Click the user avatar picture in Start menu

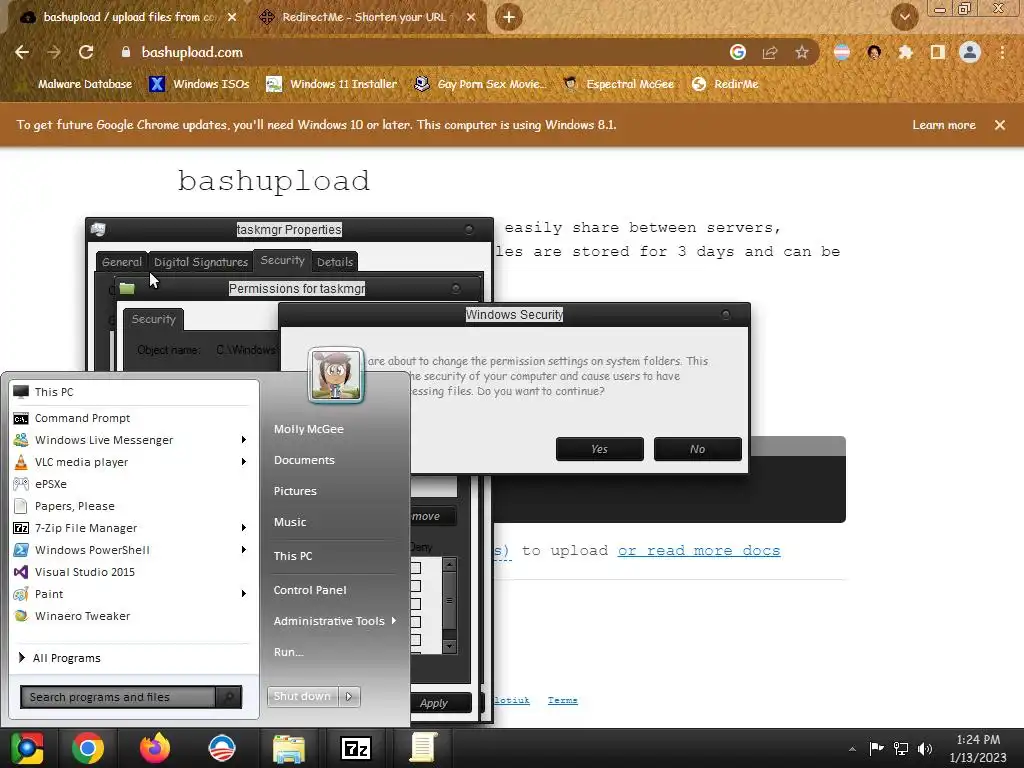point(336,375)
